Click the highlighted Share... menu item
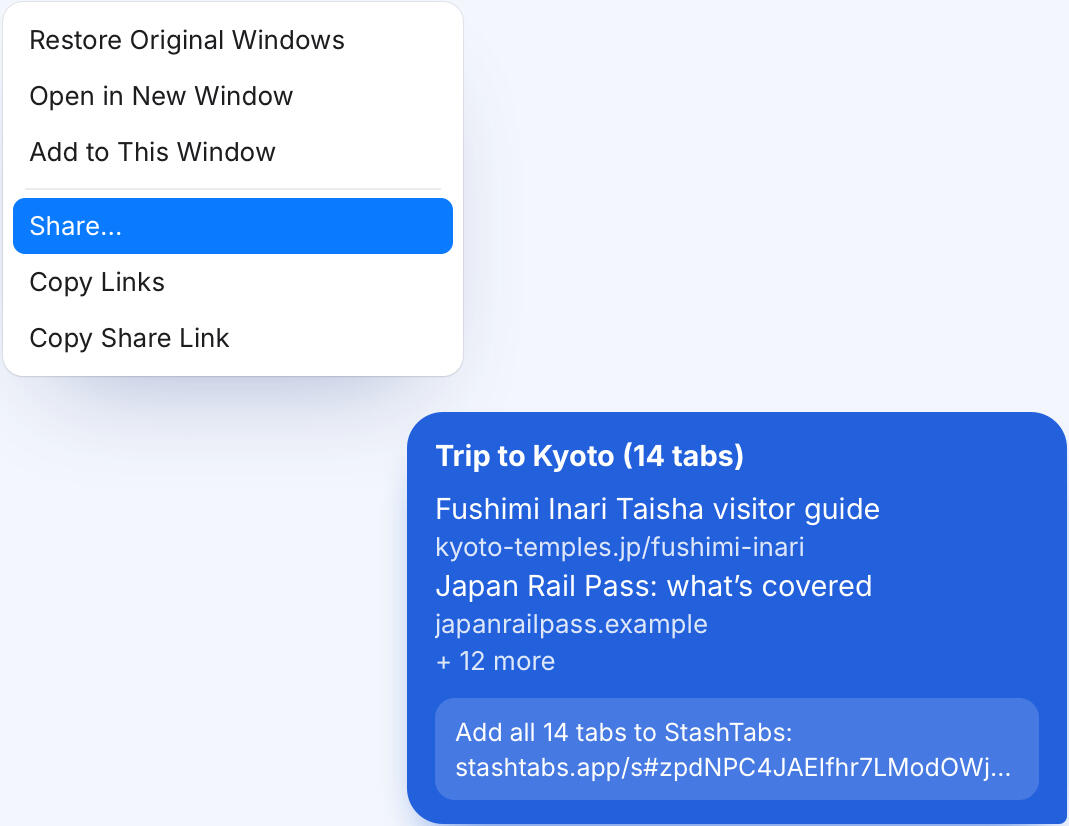1069x826 pixels. pos(232,226)
